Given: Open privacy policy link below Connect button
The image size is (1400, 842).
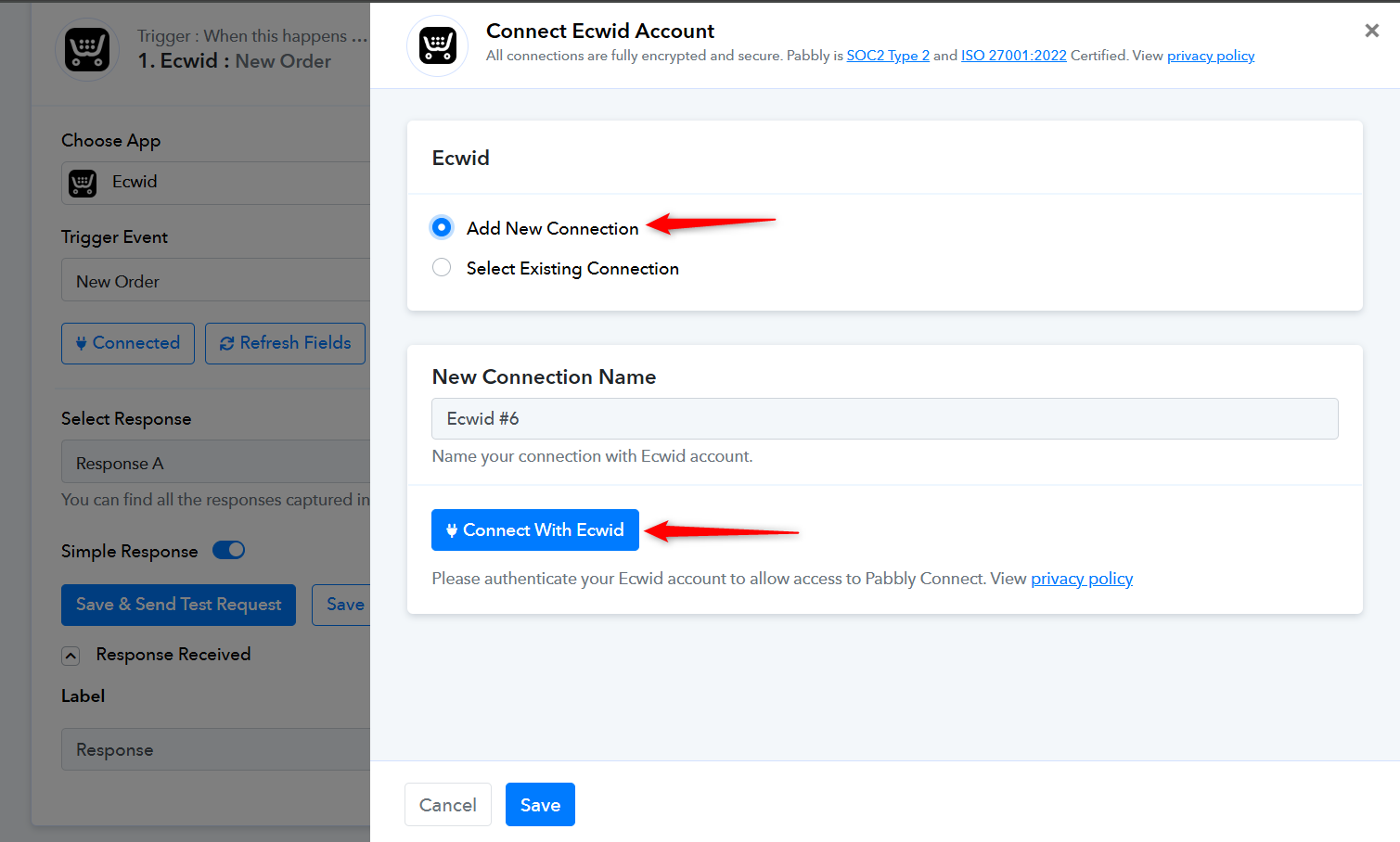Looking at the screenshot, I should coord(1082,579).
